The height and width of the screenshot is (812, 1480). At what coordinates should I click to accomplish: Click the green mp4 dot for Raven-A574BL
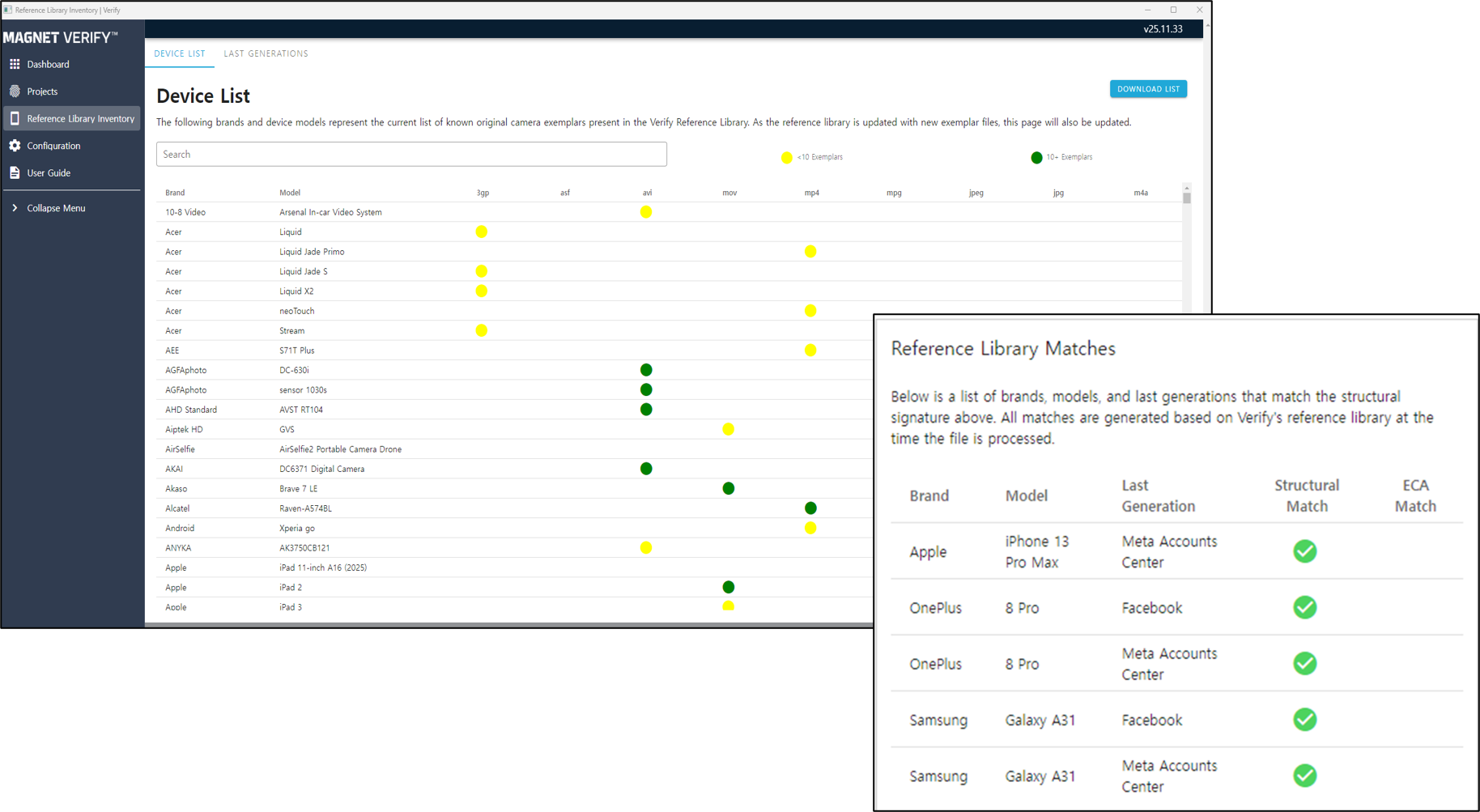pyautogui.click(x=810, y=508)
